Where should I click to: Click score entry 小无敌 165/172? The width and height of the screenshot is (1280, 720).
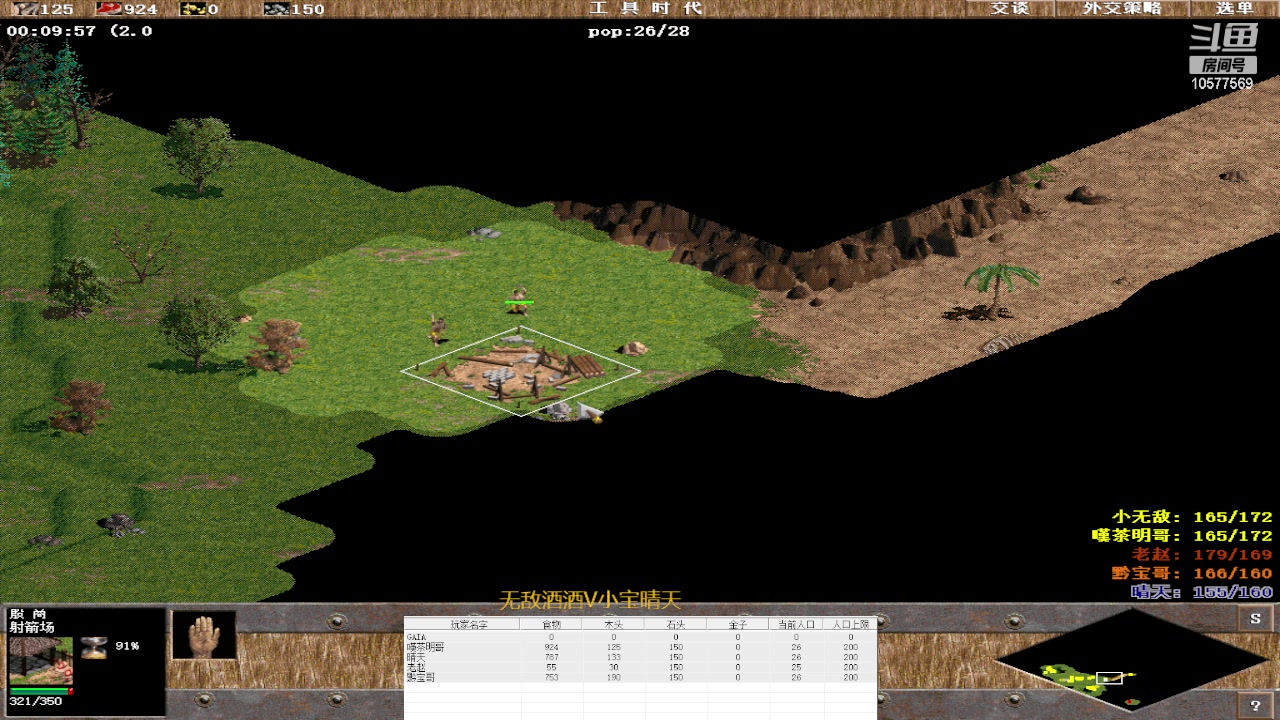[x=1192, y=517]
